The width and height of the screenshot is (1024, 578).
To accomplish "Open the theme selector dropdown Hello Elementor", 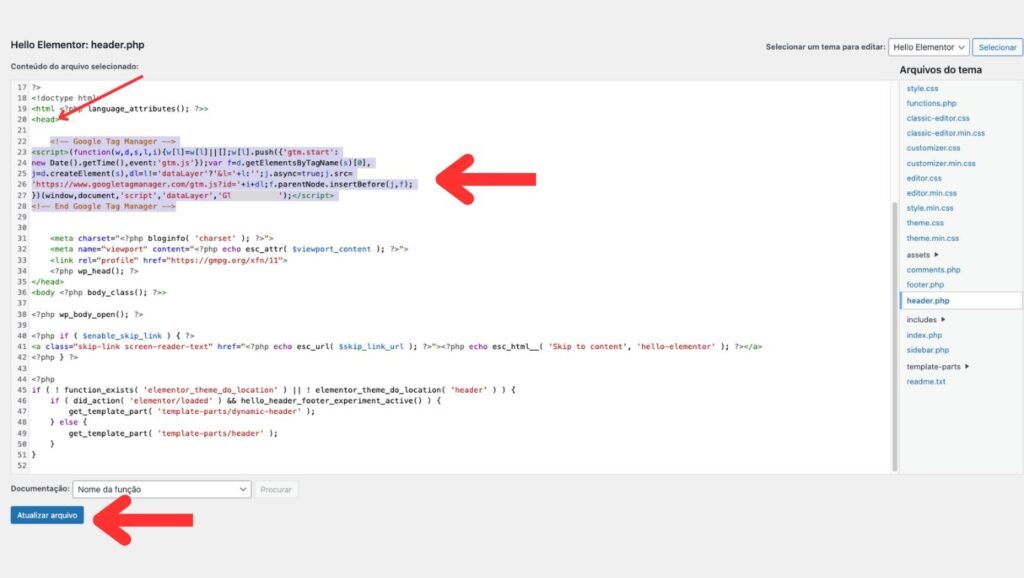I will coord(928,47).
